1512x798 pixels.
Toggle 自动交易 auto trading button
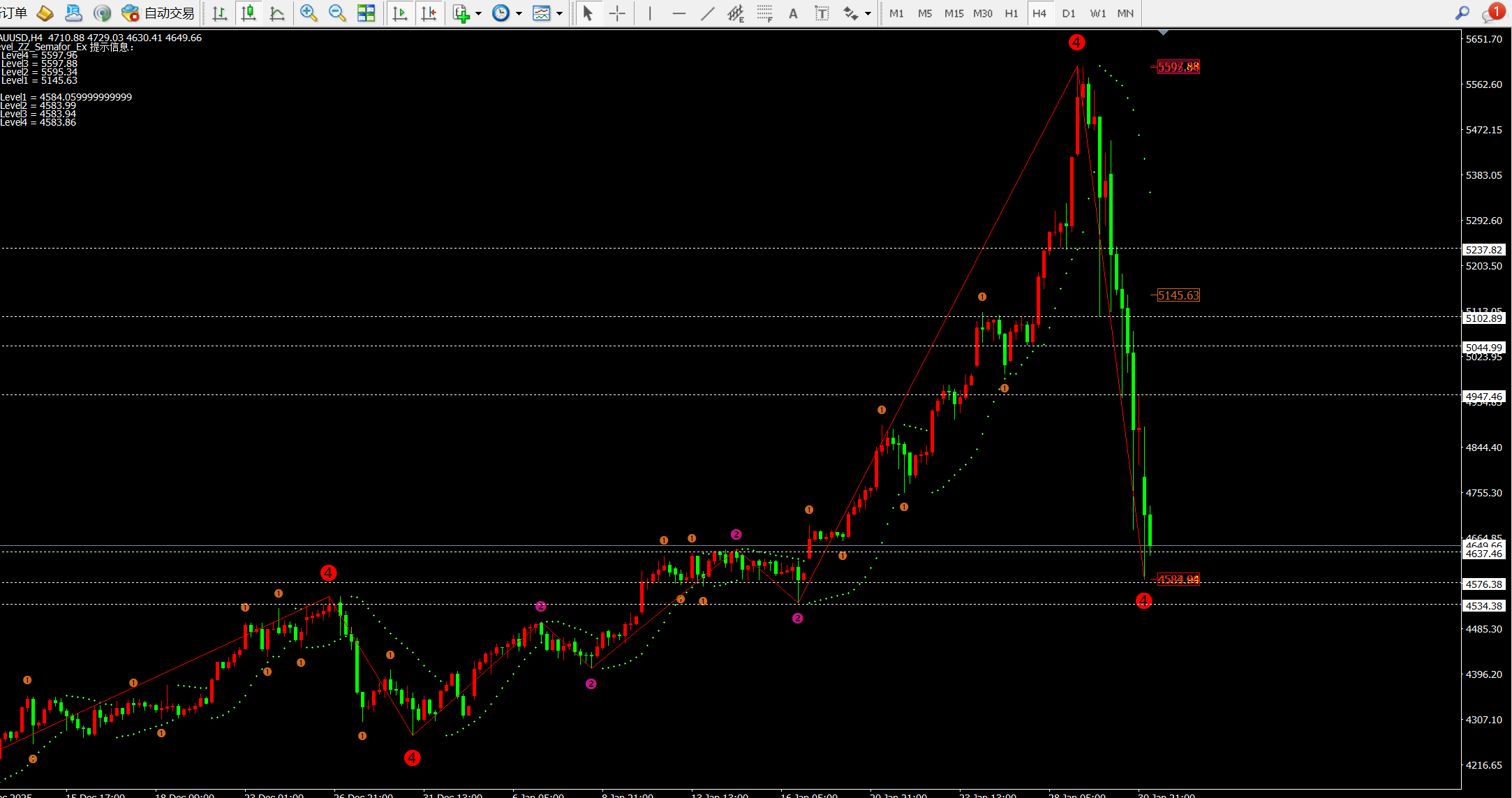point(158,13)
